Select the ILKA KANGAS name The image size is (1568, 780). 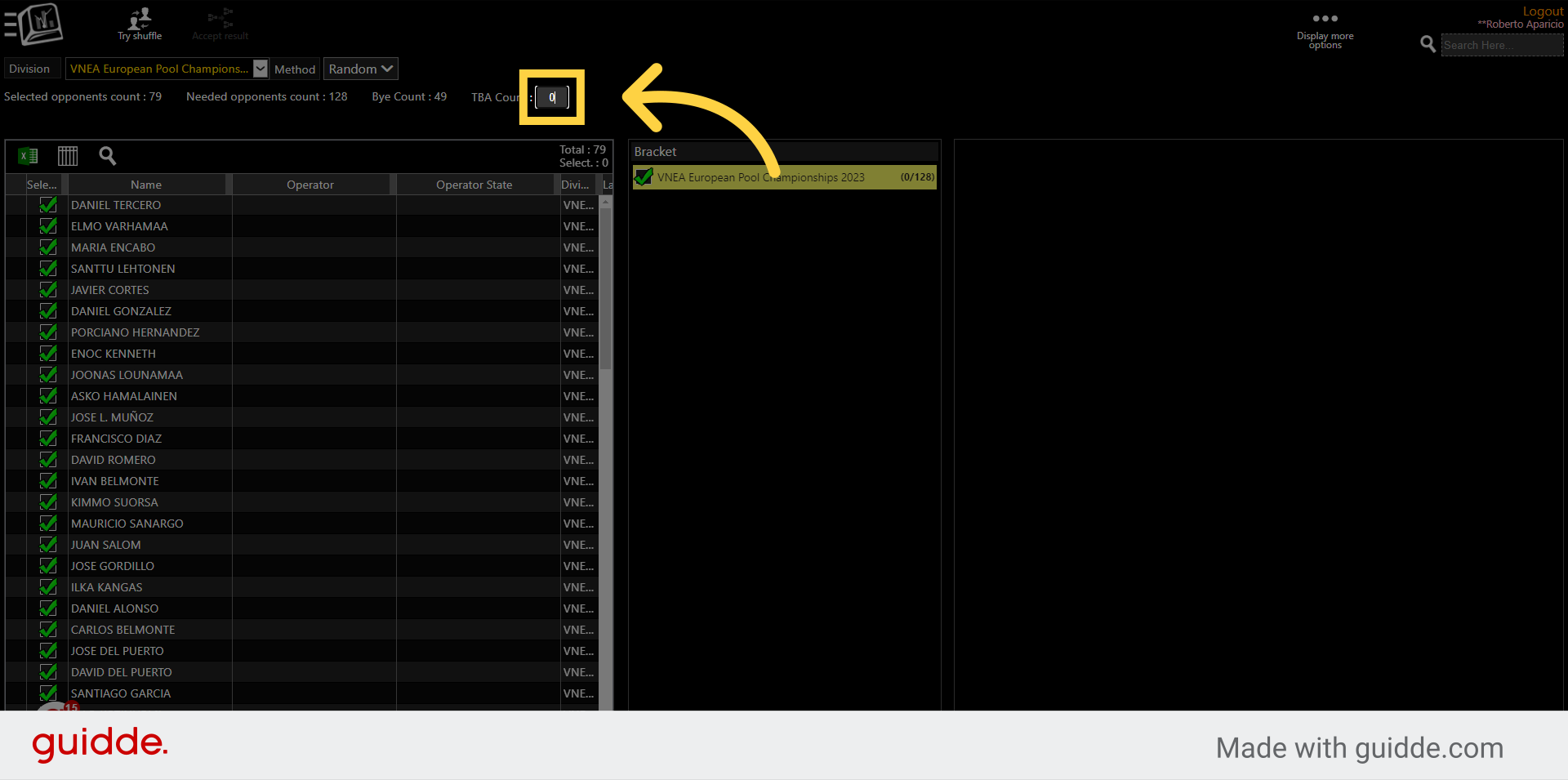tap(107, 587)
